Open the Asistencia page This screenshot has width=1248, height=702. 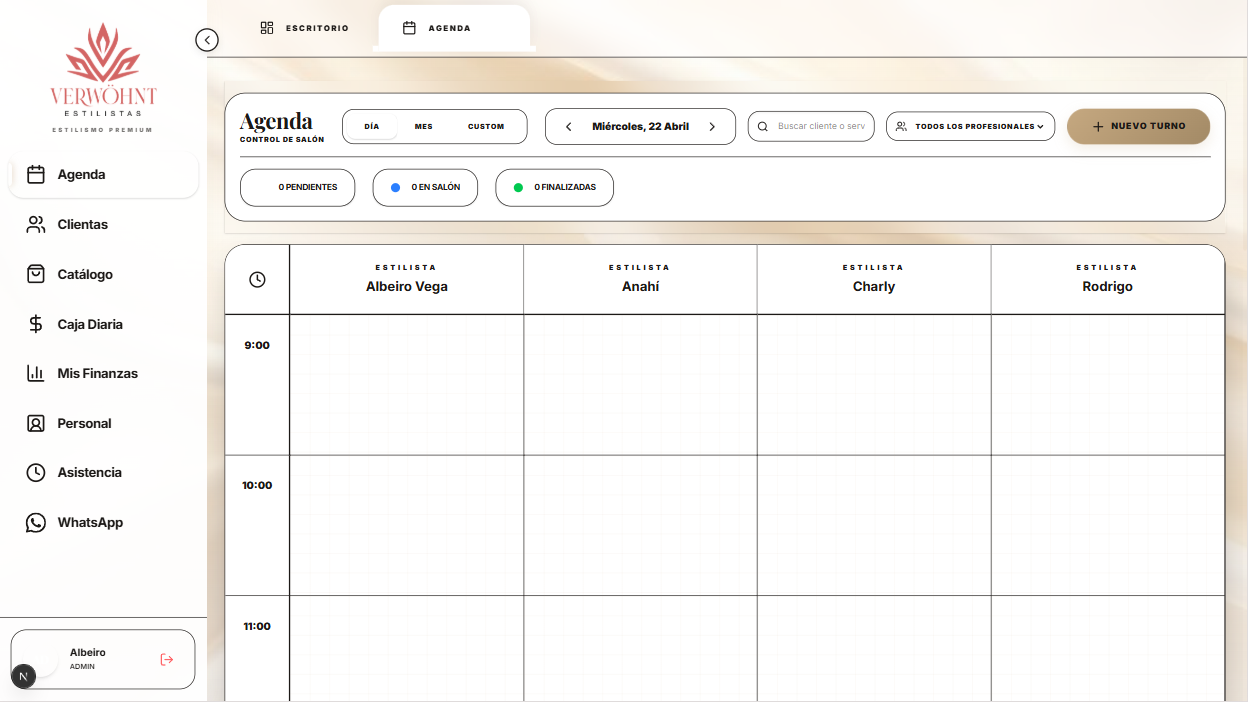pyautogui.click(x=89, y=472)
